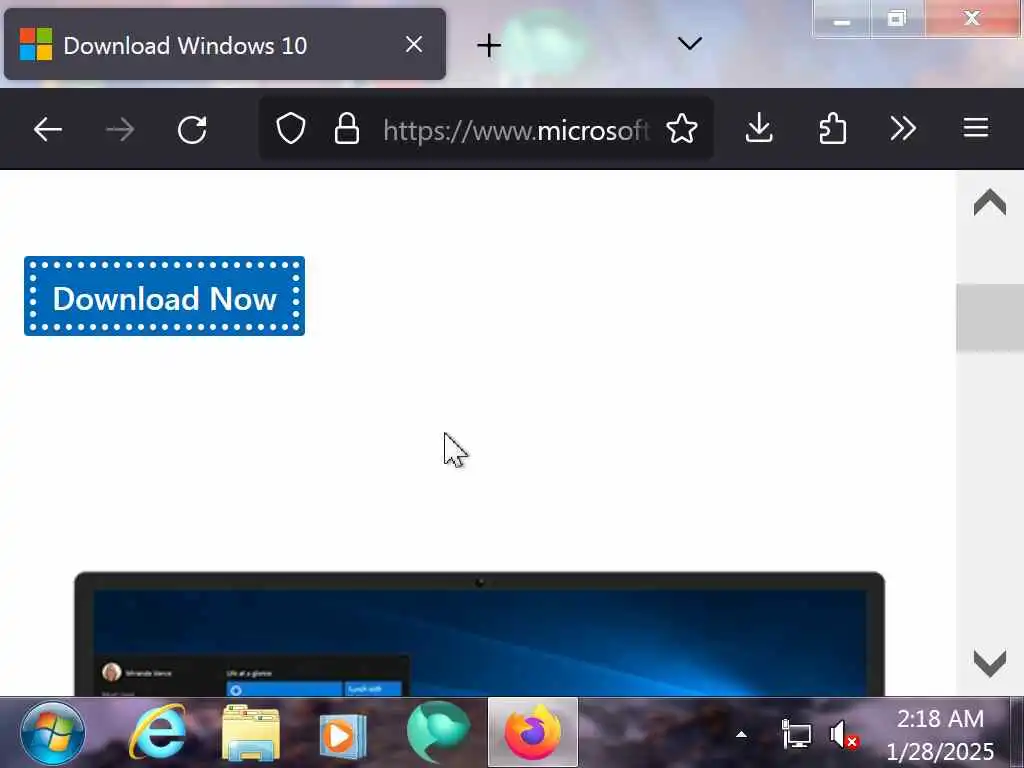The width and height of the screenshot is (1024, 768).
Task: Open the Windows Start menu
Action: pos(52,733)
